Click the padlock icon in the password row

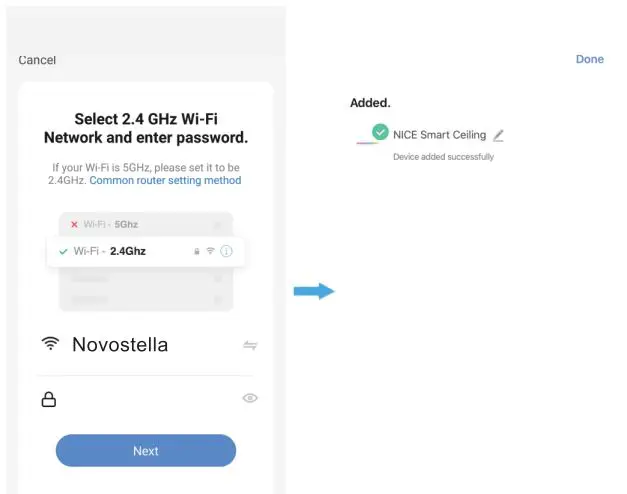point(48,399)
